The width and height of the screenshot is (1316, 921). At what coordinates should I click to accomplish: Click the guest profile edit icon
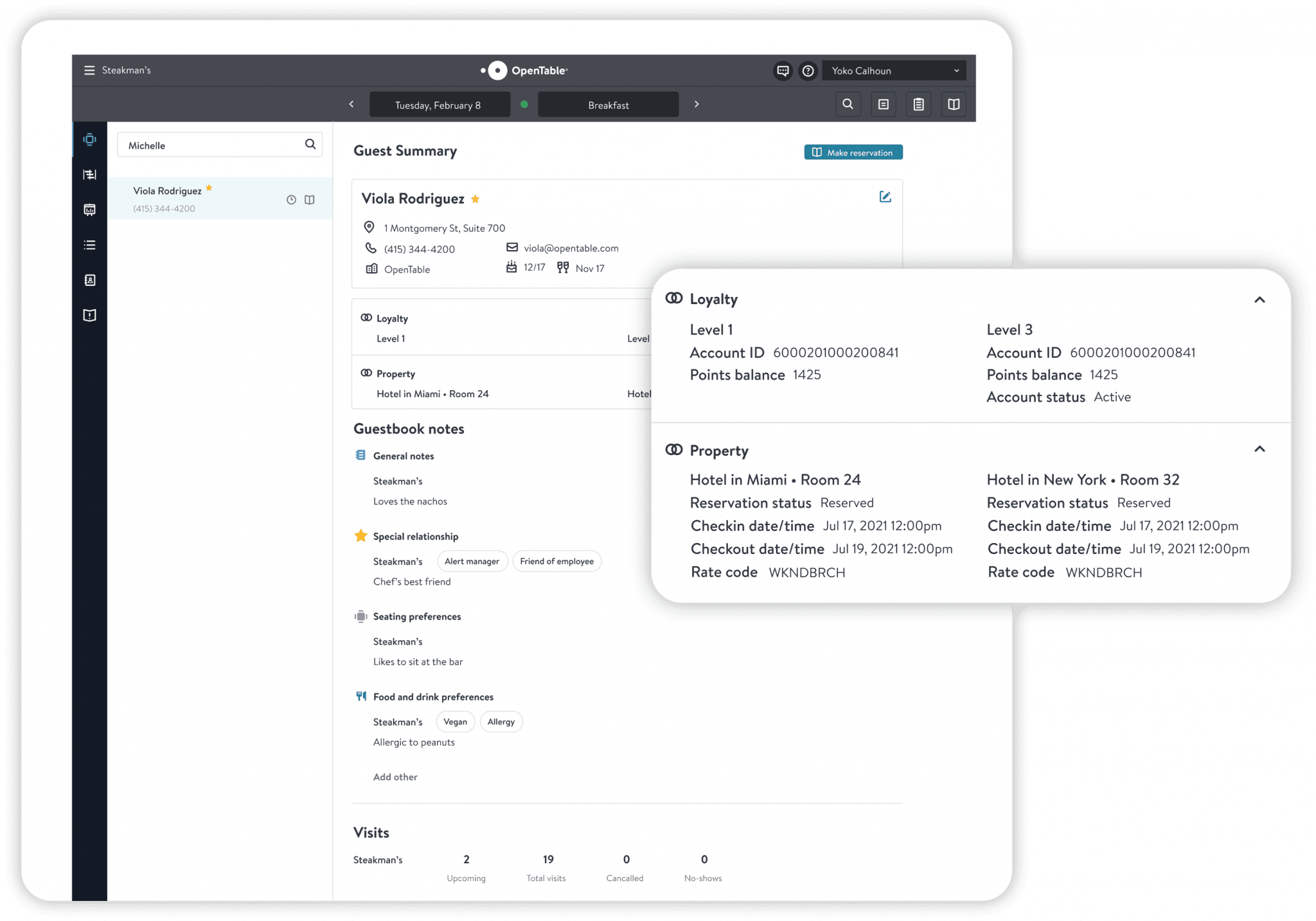coord(885,197)
